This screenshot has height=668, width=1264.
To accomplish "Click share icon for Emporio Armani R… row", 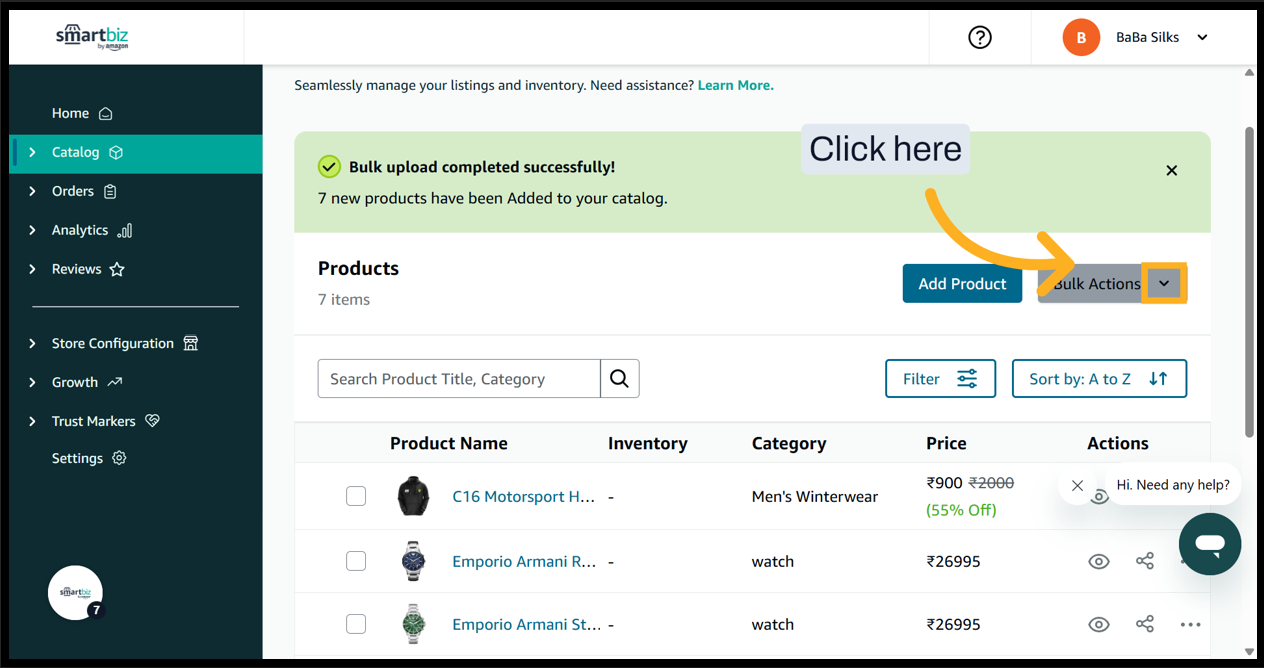I will coord(1145,561).
